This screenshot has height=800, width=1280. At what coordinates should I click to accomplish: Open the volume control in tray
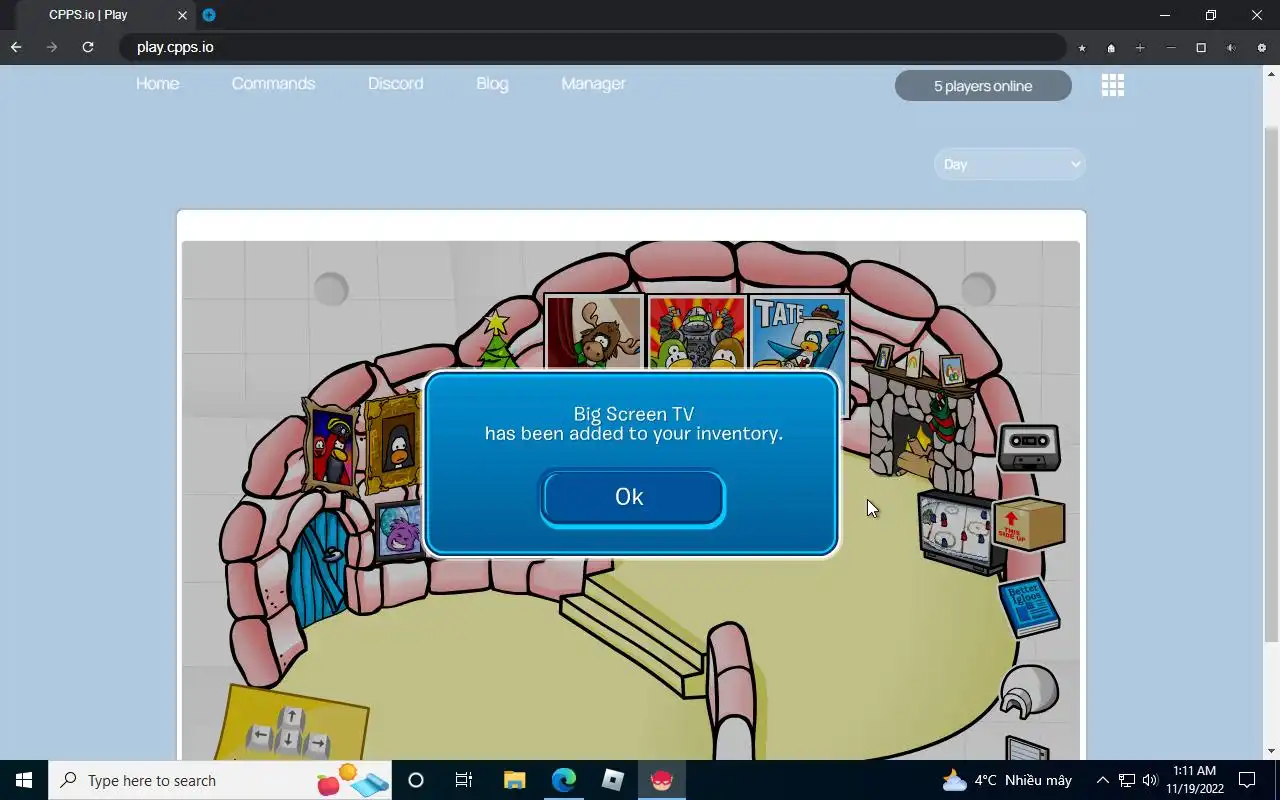(x=1150, y=780)
